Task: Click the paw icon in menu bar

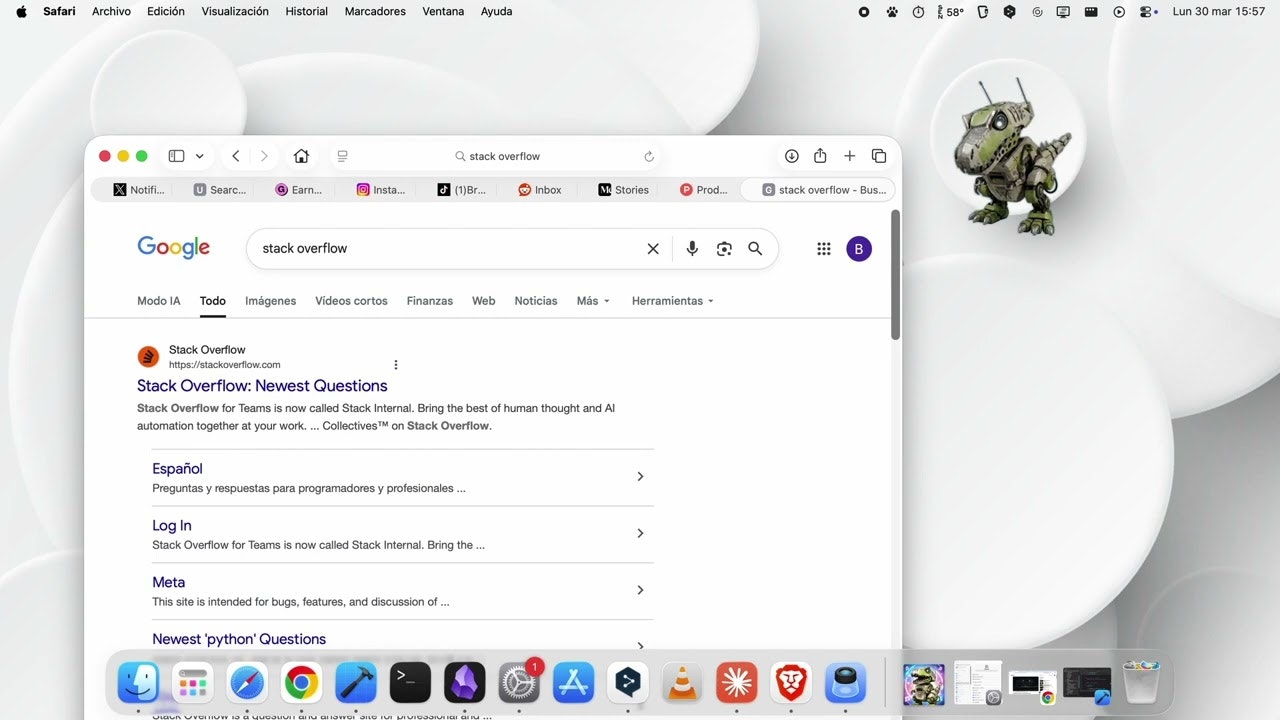Action: click(891, 12)
